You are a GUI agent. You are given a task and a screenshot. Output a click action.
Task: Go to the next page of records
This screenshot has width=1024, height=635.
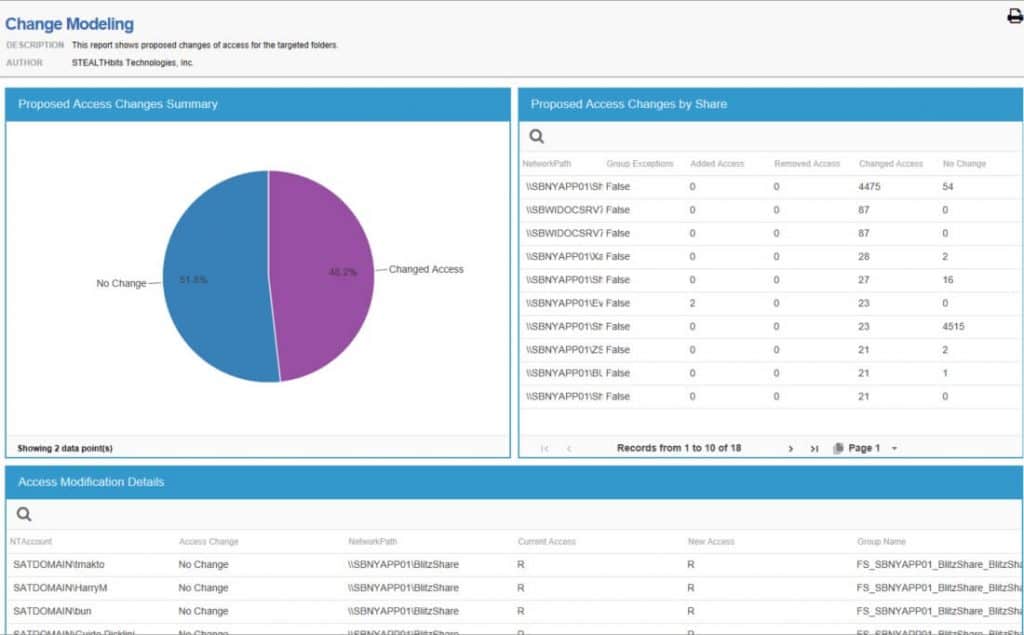tap(790, 448)
